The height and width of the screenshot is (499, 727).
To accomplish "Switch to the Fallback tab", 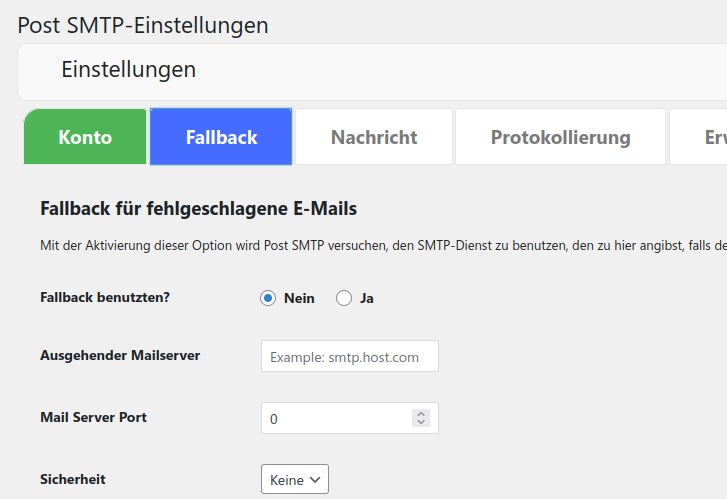I will (x=221, y=137).
